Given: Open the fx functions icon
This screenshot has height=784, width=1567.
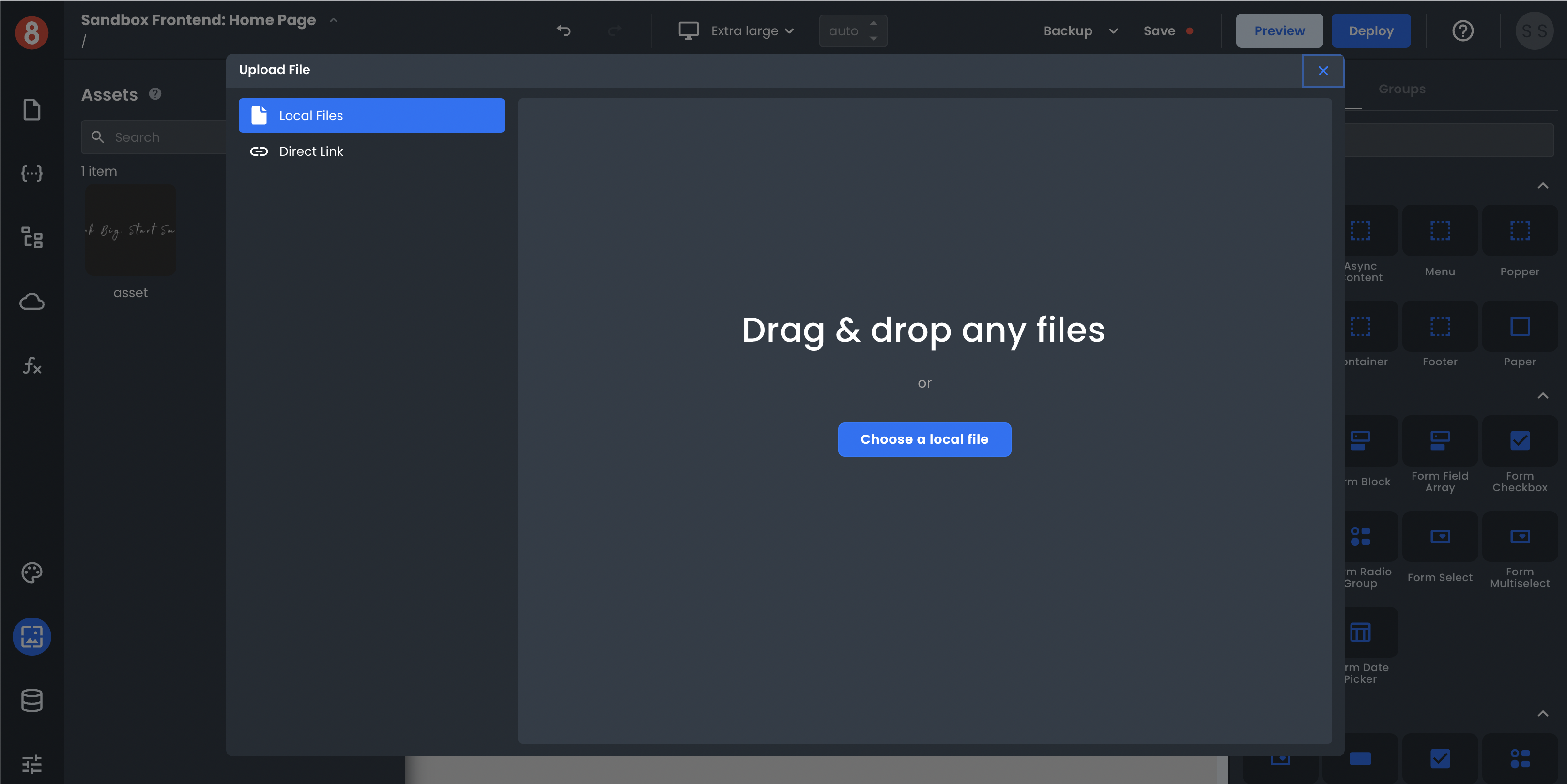Looking at the screenshot, I should (x=31, y=365).
